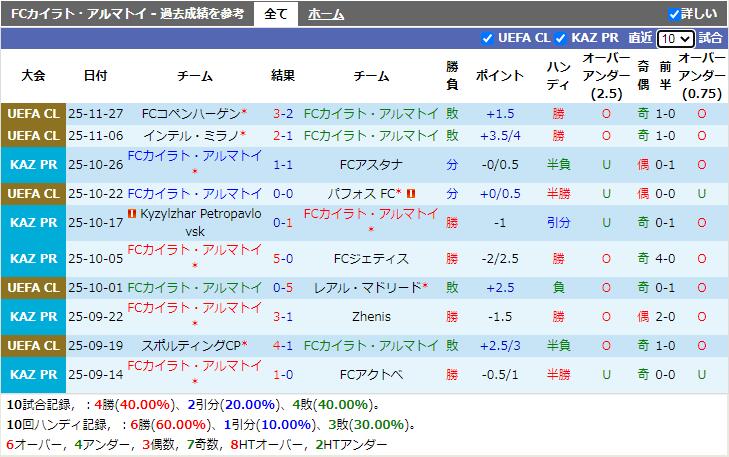
Task: Click the UEFA CL badge for 25-10-01 match
Action: (33, 287)
